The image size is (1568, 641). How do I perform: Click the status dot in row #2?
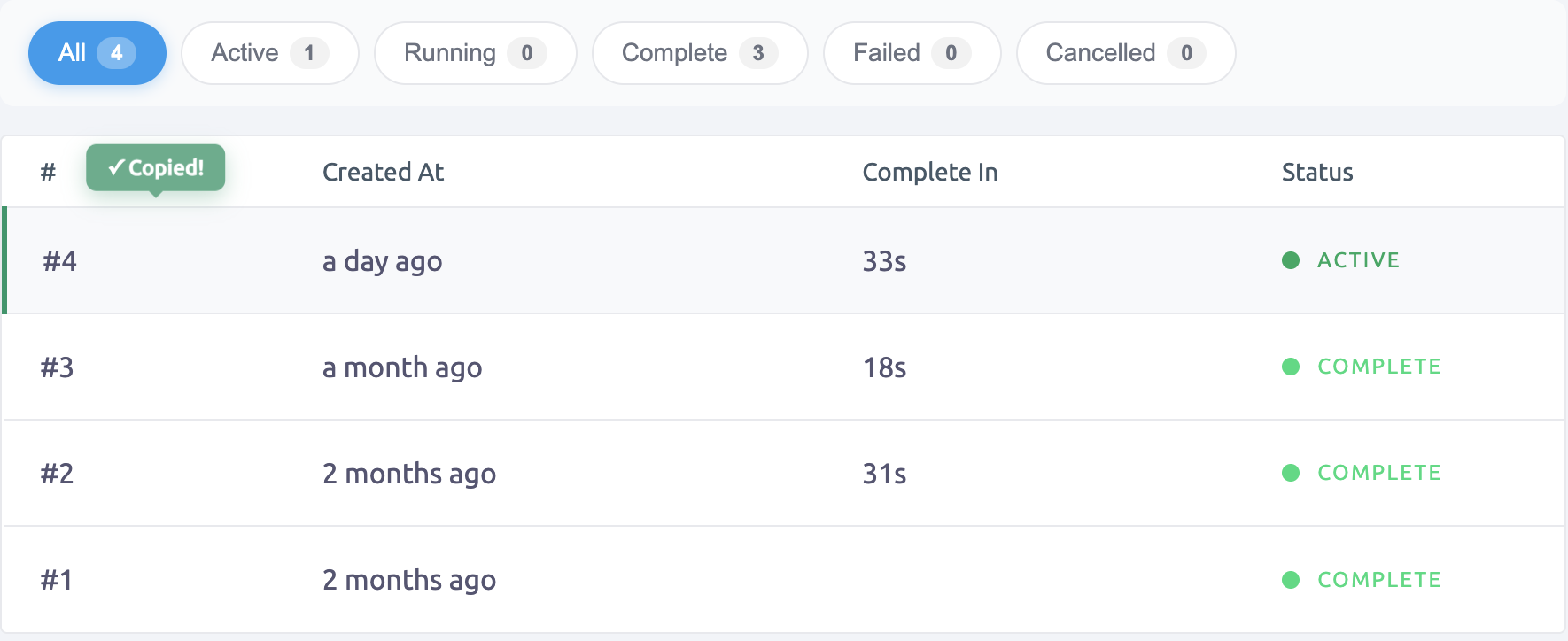click(x=1291, y=473)
